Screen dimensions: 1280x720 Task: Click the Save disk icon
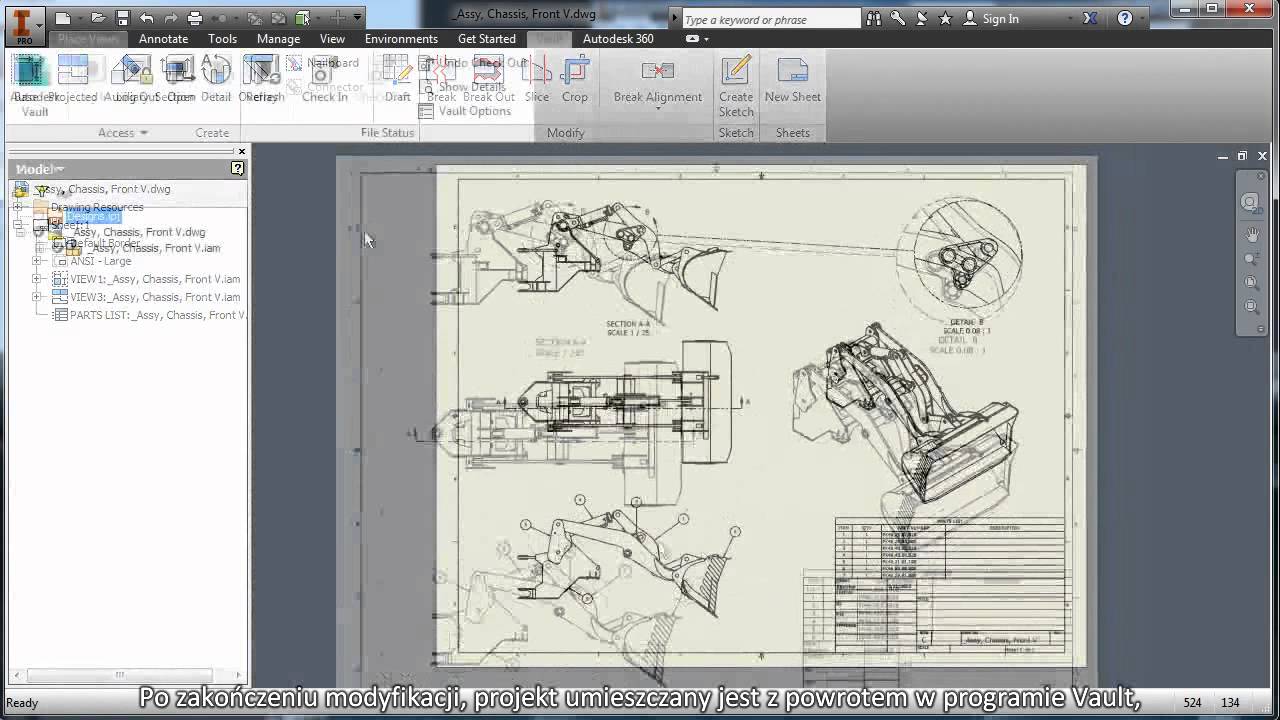tap(122, 18)
